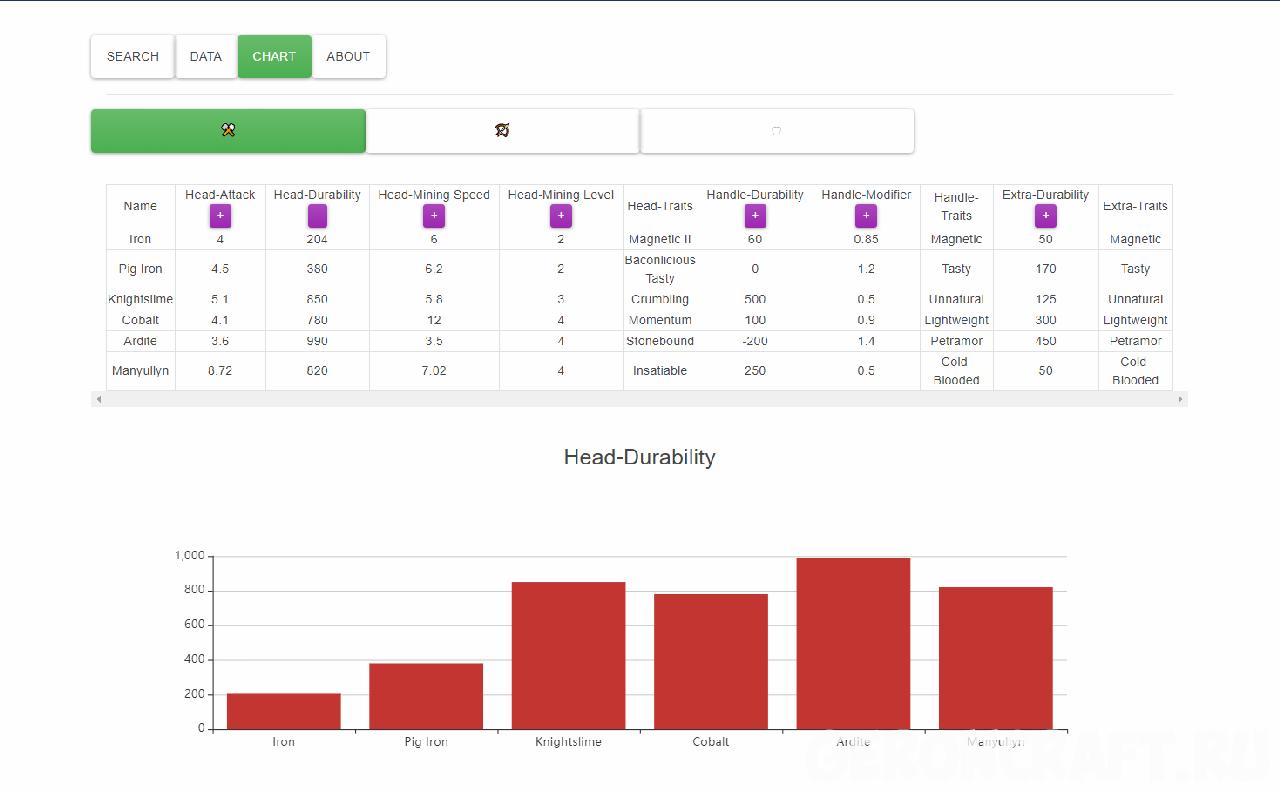Screen dimensions: 1280x793
Task: Open the DATA tab
Action: coord(206,57)
